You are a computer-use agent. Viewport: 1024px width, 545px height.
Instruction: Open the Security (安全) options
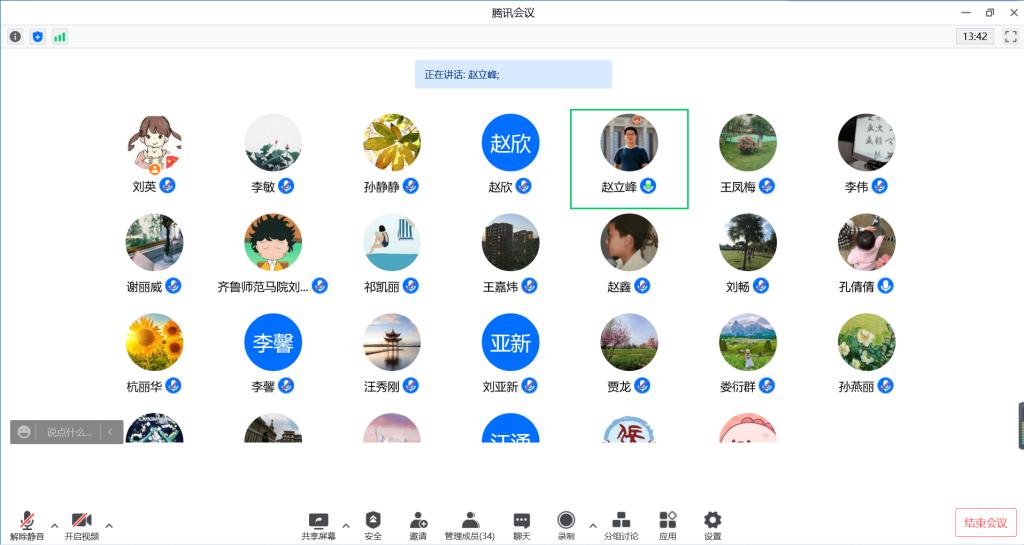click(373, 525)
